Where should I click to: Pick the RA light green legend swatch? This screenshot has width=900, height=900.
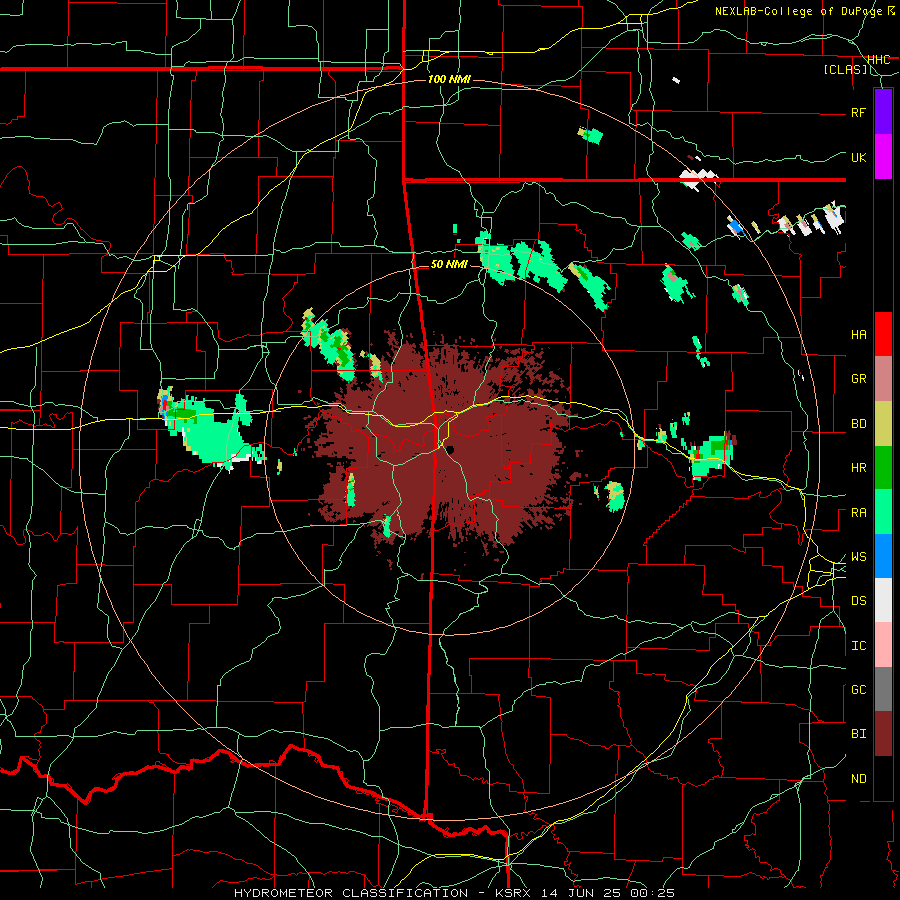(x=883, y=512)
